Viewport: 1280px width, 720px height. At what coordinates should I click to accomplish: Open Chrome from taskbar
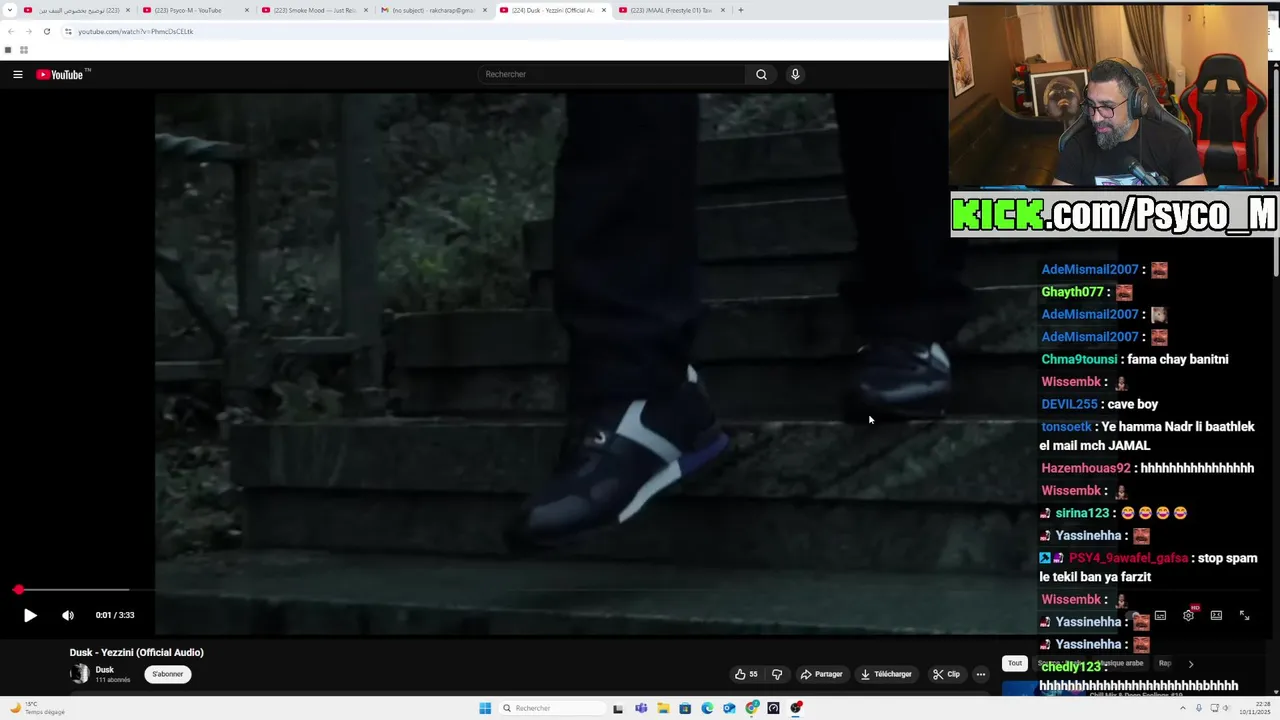pyautogui.click(x=751, y=708)
